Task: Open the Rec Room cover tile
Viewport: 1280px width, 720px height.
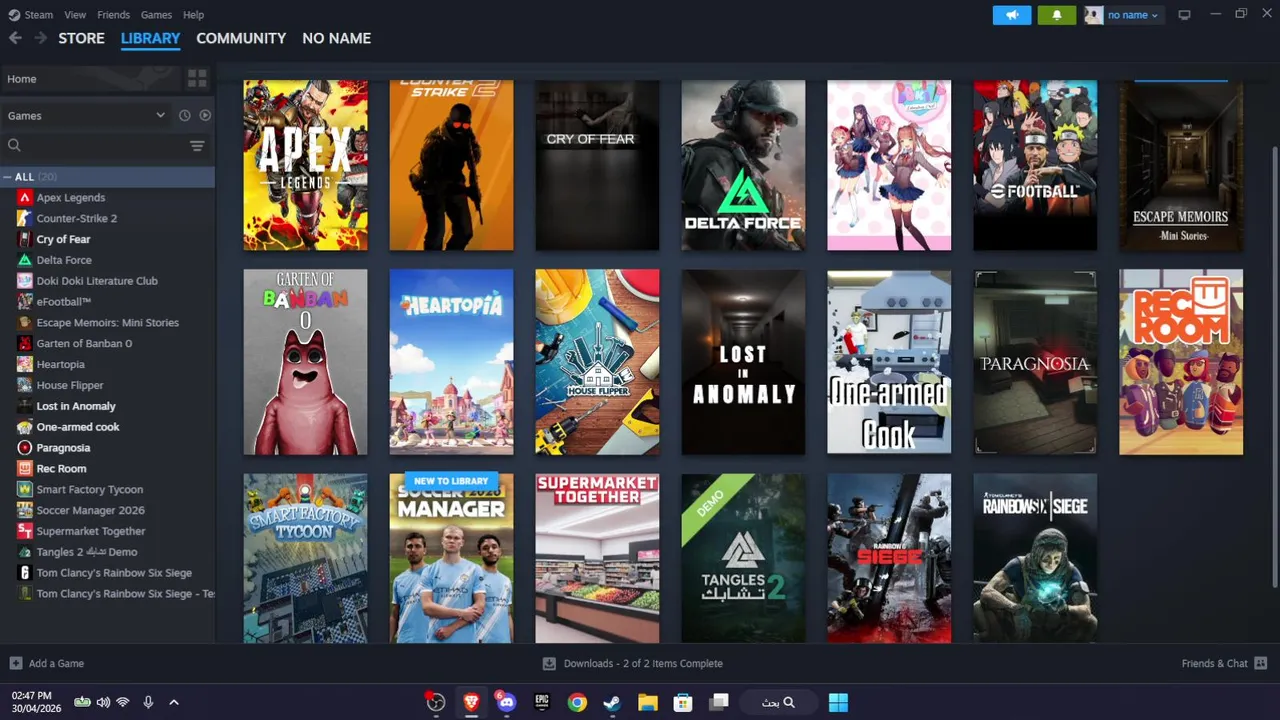Action: [x=1181, y=362]
